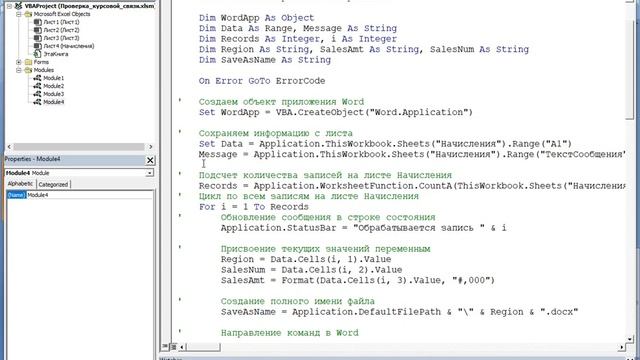
Task: Select Module3 label in the Modules folder
Action: (x=53, y=94)
